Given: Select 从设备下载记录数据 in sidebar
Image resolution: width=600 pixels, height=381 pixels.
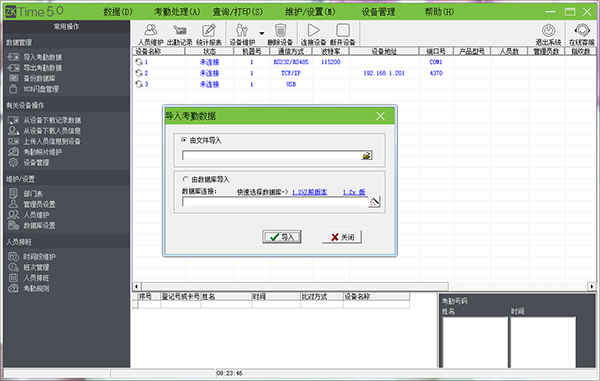Looking at the screenshot, I should tap(44, 120).
